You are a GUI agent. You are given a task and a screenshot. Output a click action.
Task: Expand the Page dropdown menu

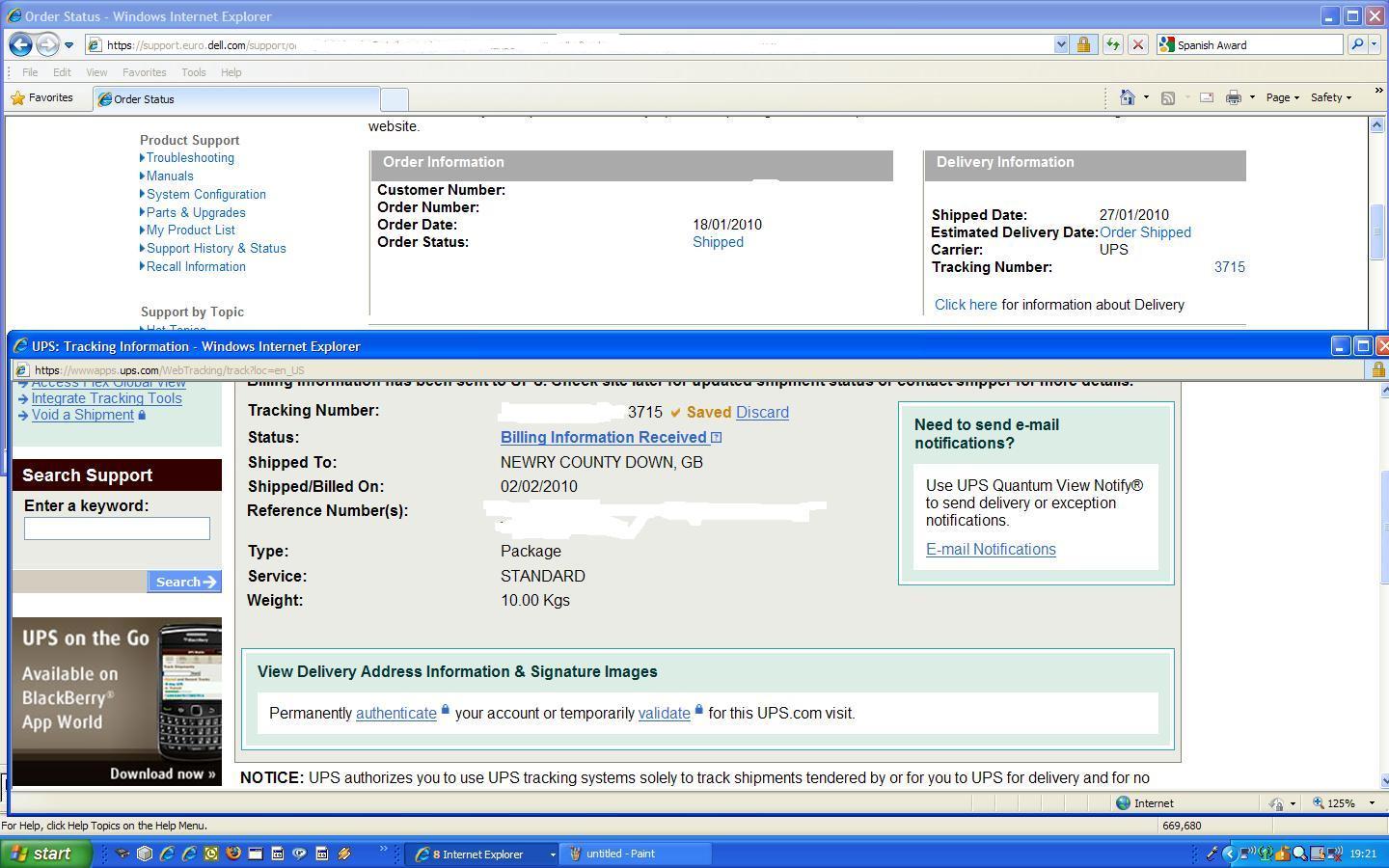pyautogui.click(x=1282, y=97)
